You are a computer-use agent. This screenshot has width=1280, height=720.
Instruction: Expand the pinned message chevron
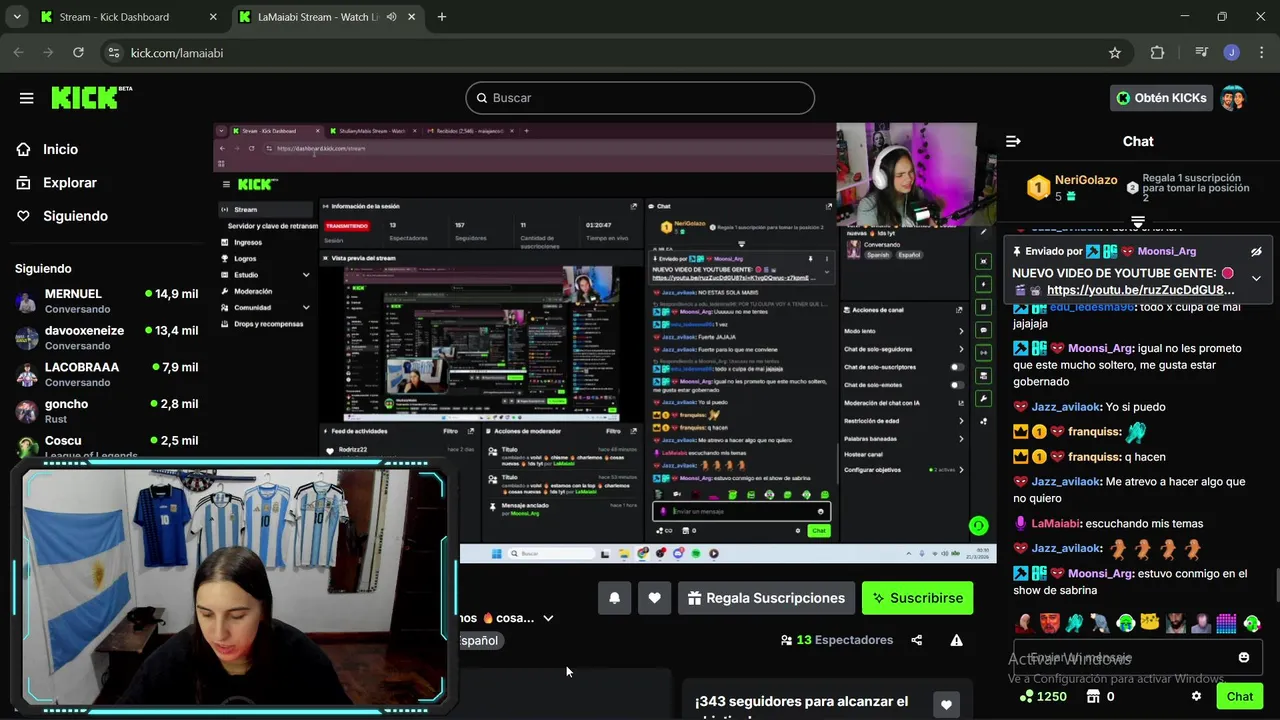[1256, 279]
